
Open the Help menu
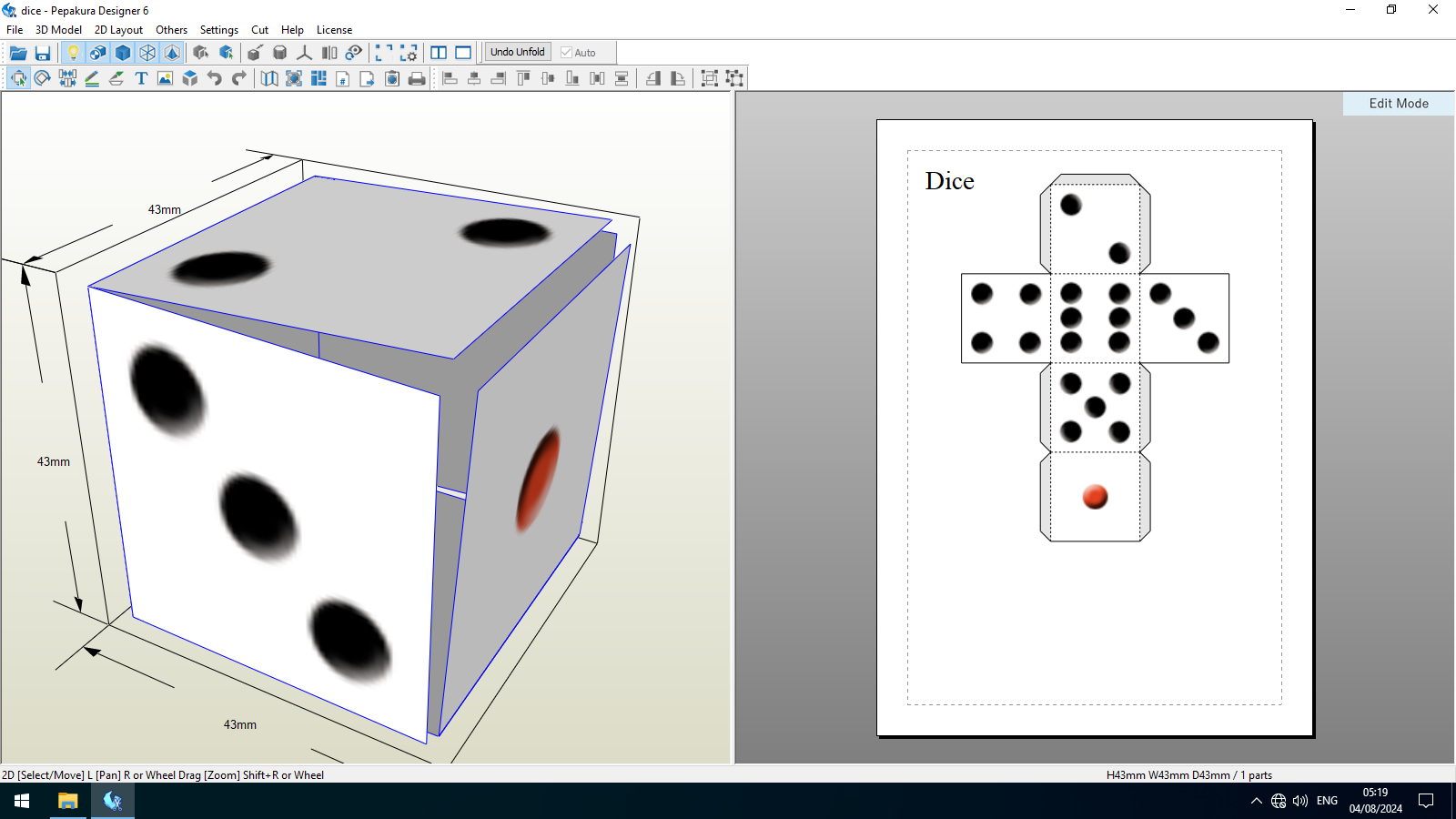click(292, 30)
